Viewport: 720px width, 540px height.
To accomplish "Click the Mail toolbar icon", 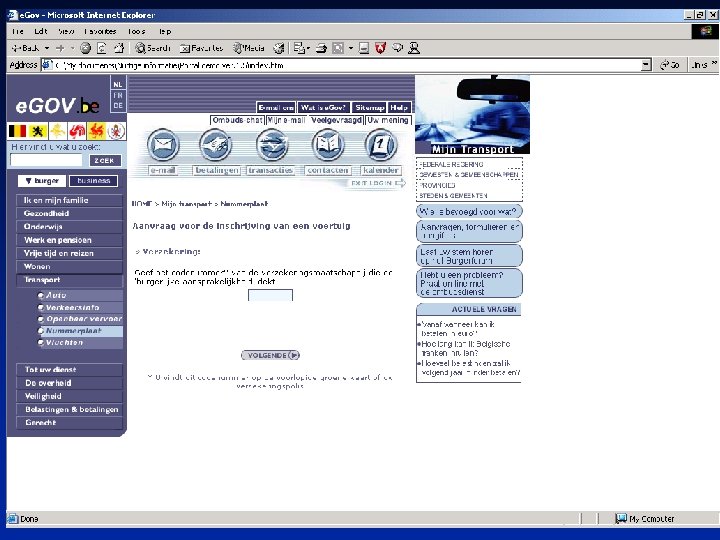I will (x=299, y=48).
